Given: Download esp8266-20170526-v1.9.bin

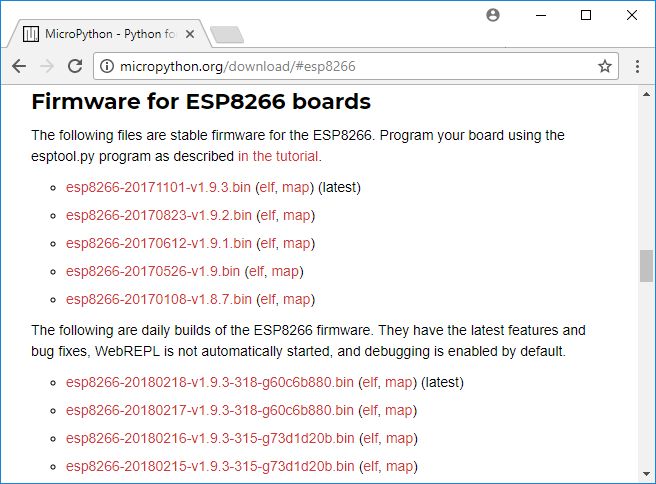Looking at the screenshot, I should [x=153, y=271].
